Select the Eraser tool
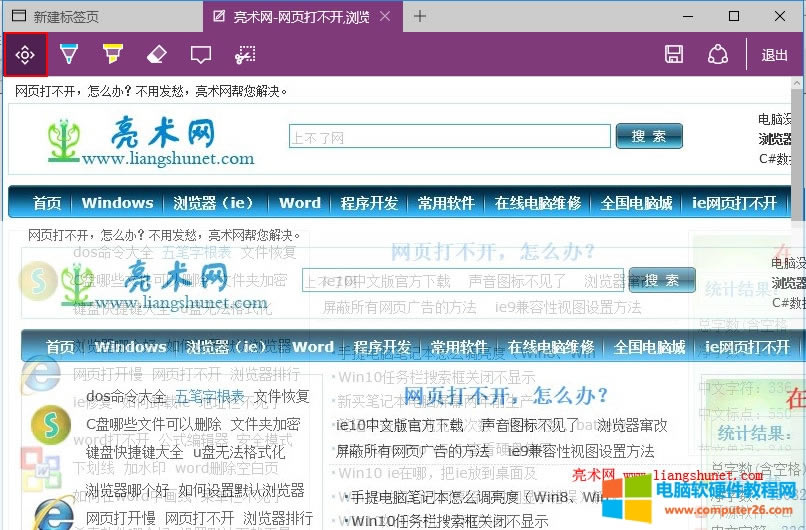The image size is (806, 530). (x=157, y=54)
